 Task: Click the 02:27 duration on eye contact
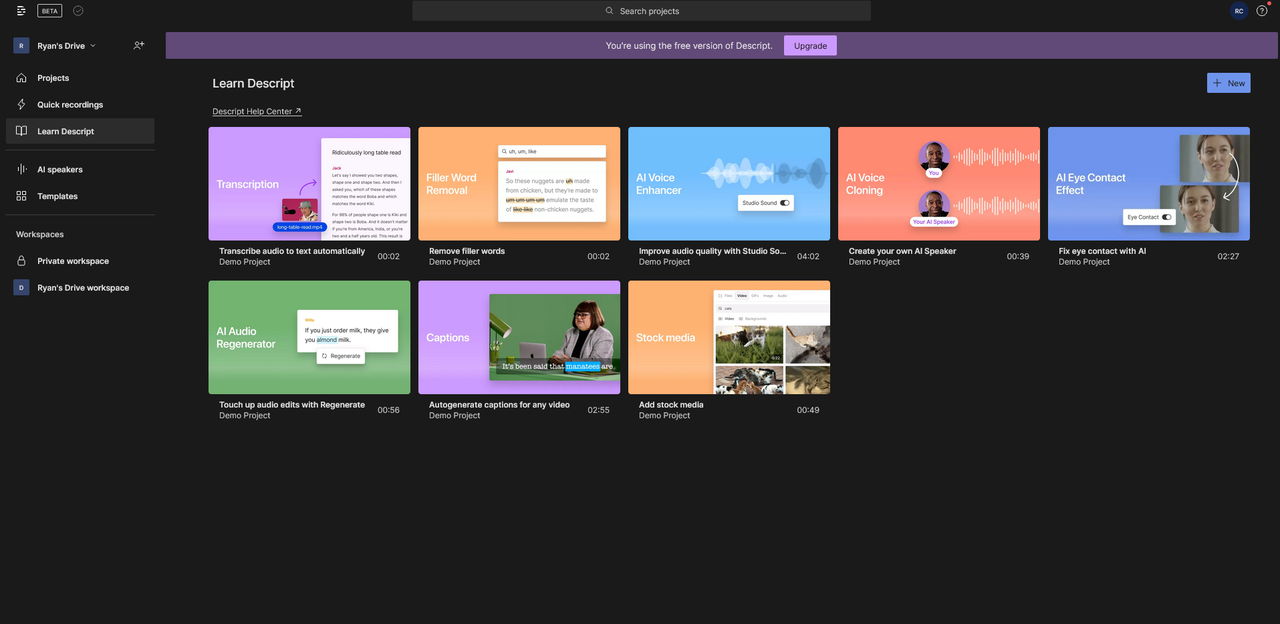pos(1228,257)
